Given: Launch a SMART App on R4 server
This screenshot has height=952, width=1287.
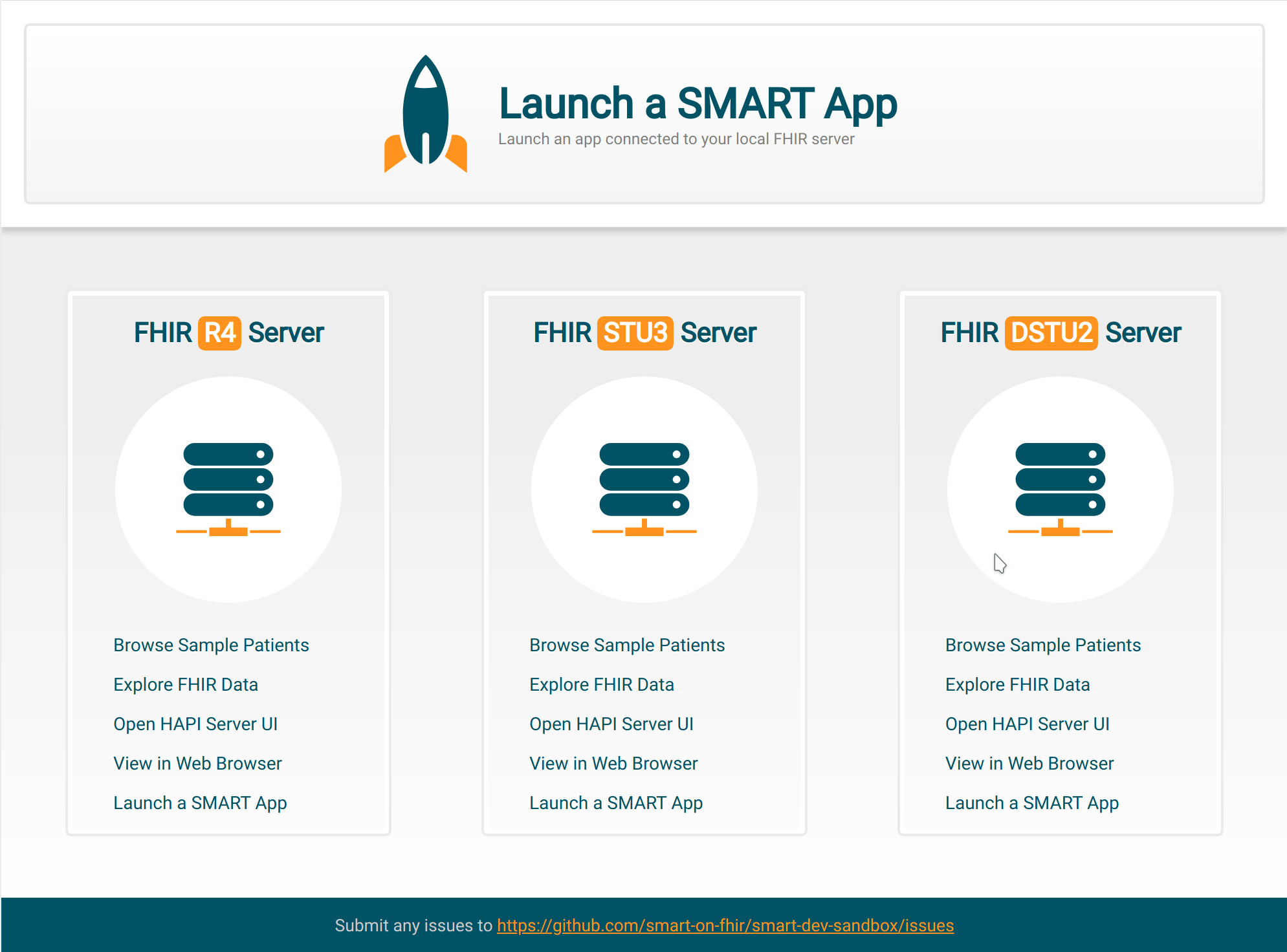Looking at the screenshot, I should [200, 803].
